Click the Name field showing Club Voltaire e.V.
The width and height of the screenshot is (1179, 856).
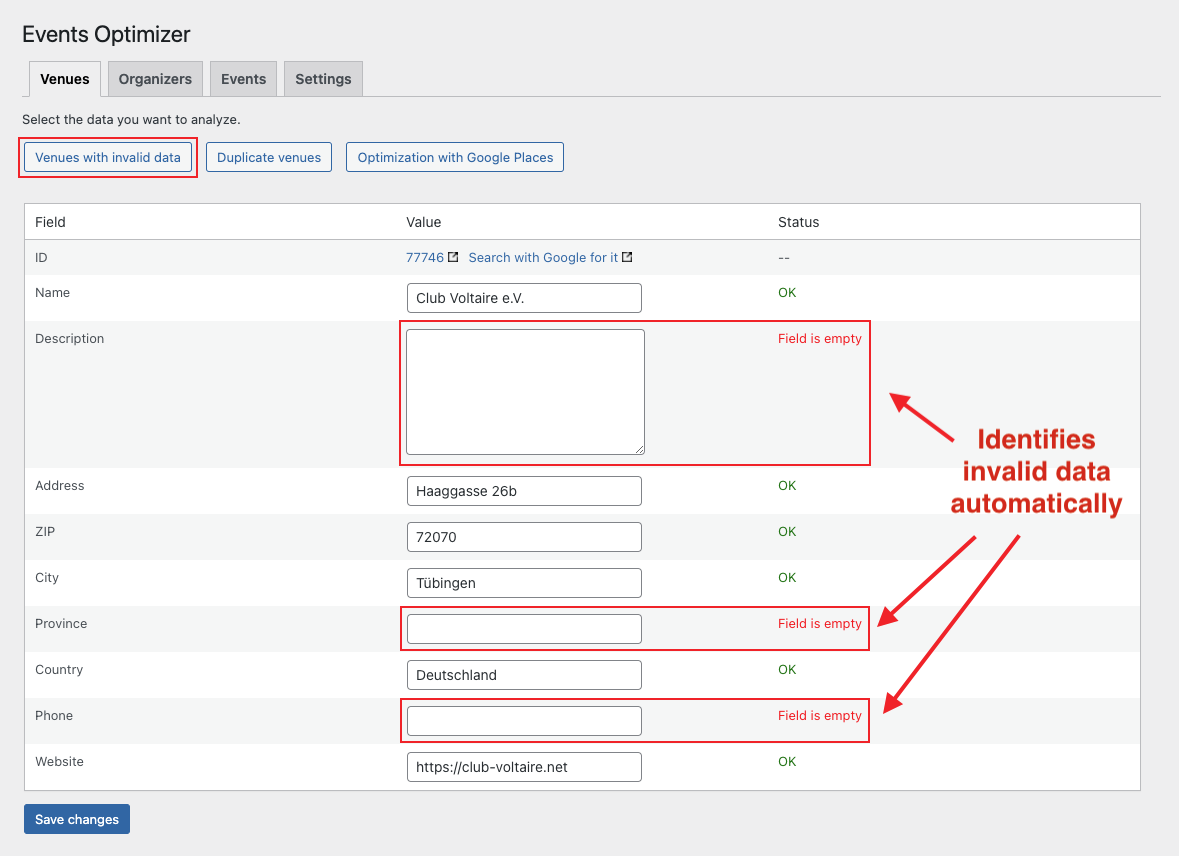pyautogui.click(x=523, y=297)
